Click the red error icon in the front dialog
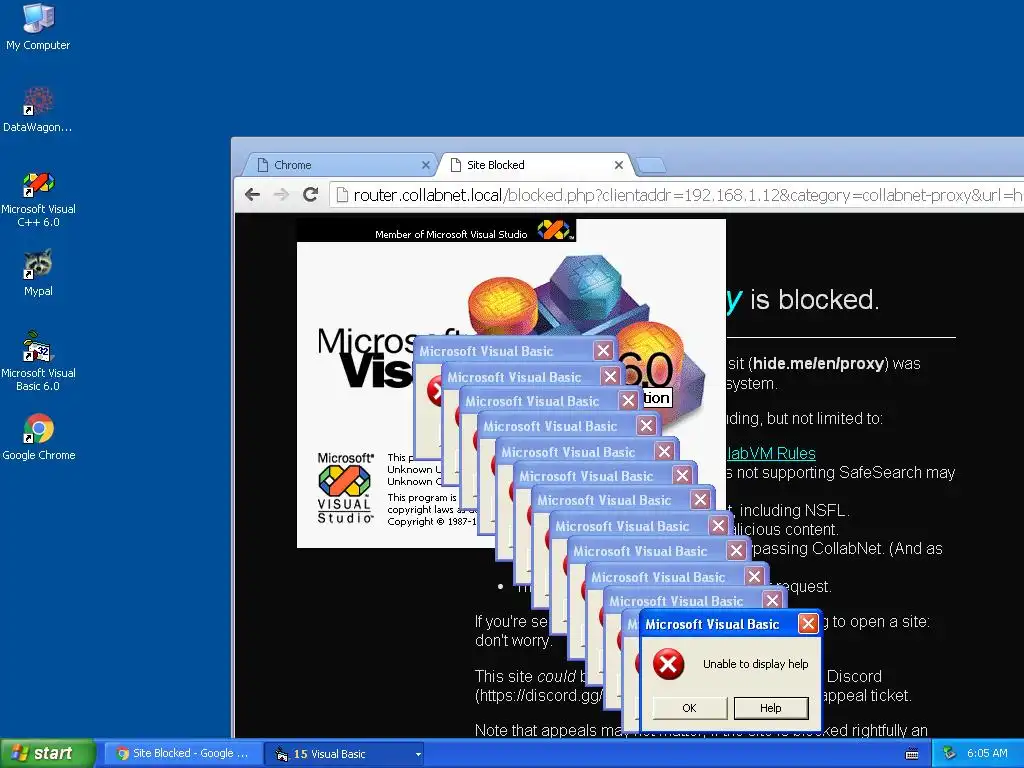 [x=669, y=664]
